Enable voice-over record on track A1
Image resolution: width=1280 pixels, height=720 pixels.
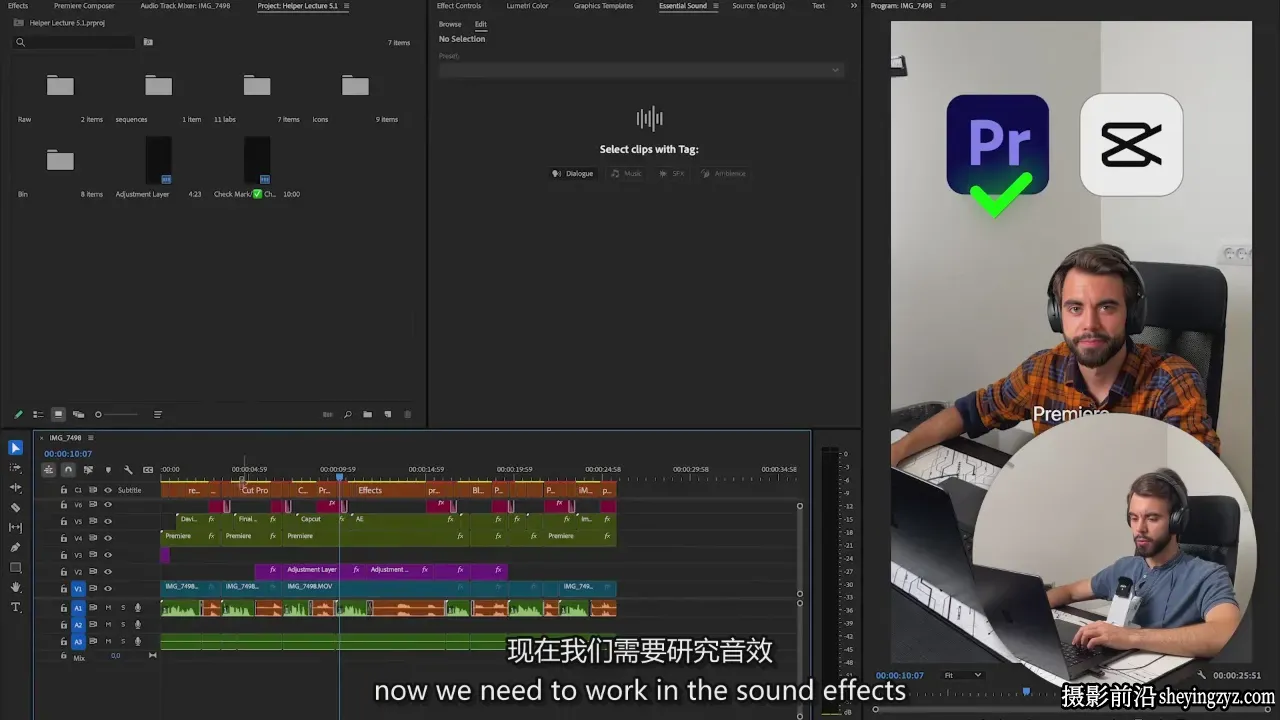[x=138, y=608]
